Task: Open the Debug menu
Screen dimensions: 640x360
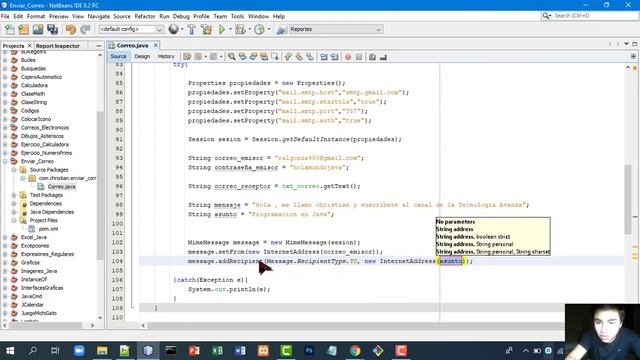Action: [181, 16]
